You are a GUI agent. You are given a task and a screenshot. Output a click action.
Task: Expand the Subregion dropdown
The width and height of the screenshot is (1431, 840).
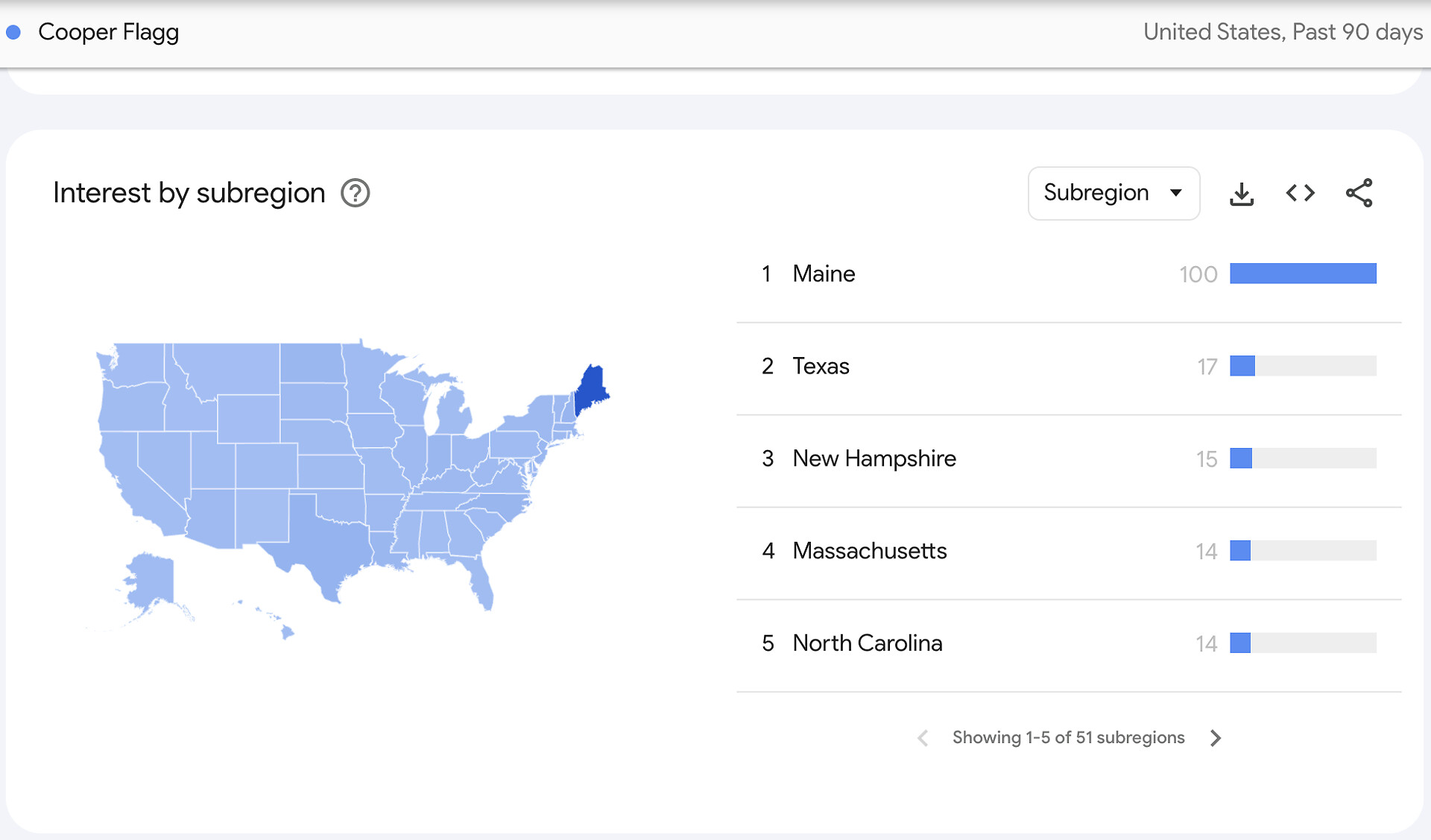tap(1113, 194)
